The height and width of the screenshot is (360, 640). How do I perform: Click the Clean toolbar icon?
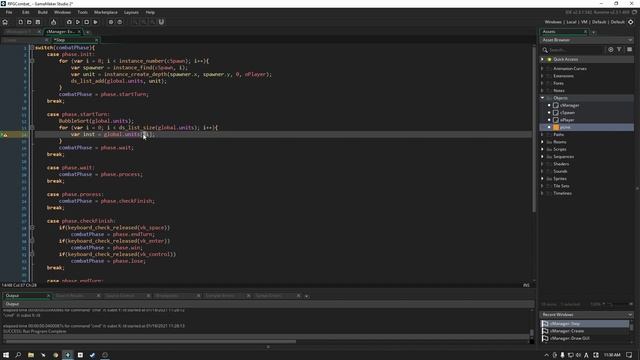[x=96, y=22]
